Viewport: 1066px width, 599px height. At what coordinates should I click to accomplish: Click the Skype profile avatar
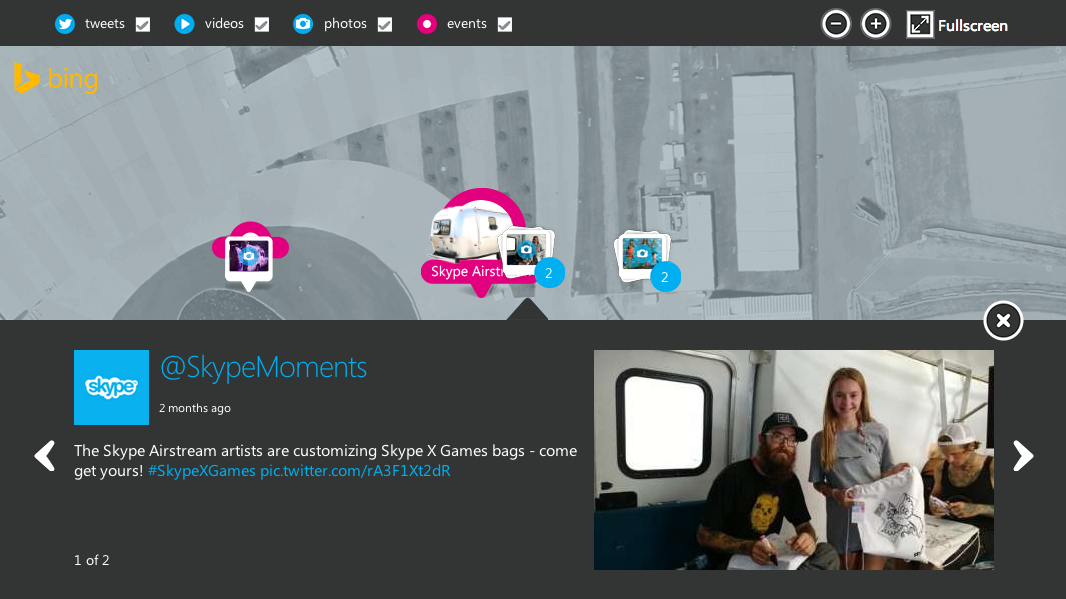tap(111, 388)
